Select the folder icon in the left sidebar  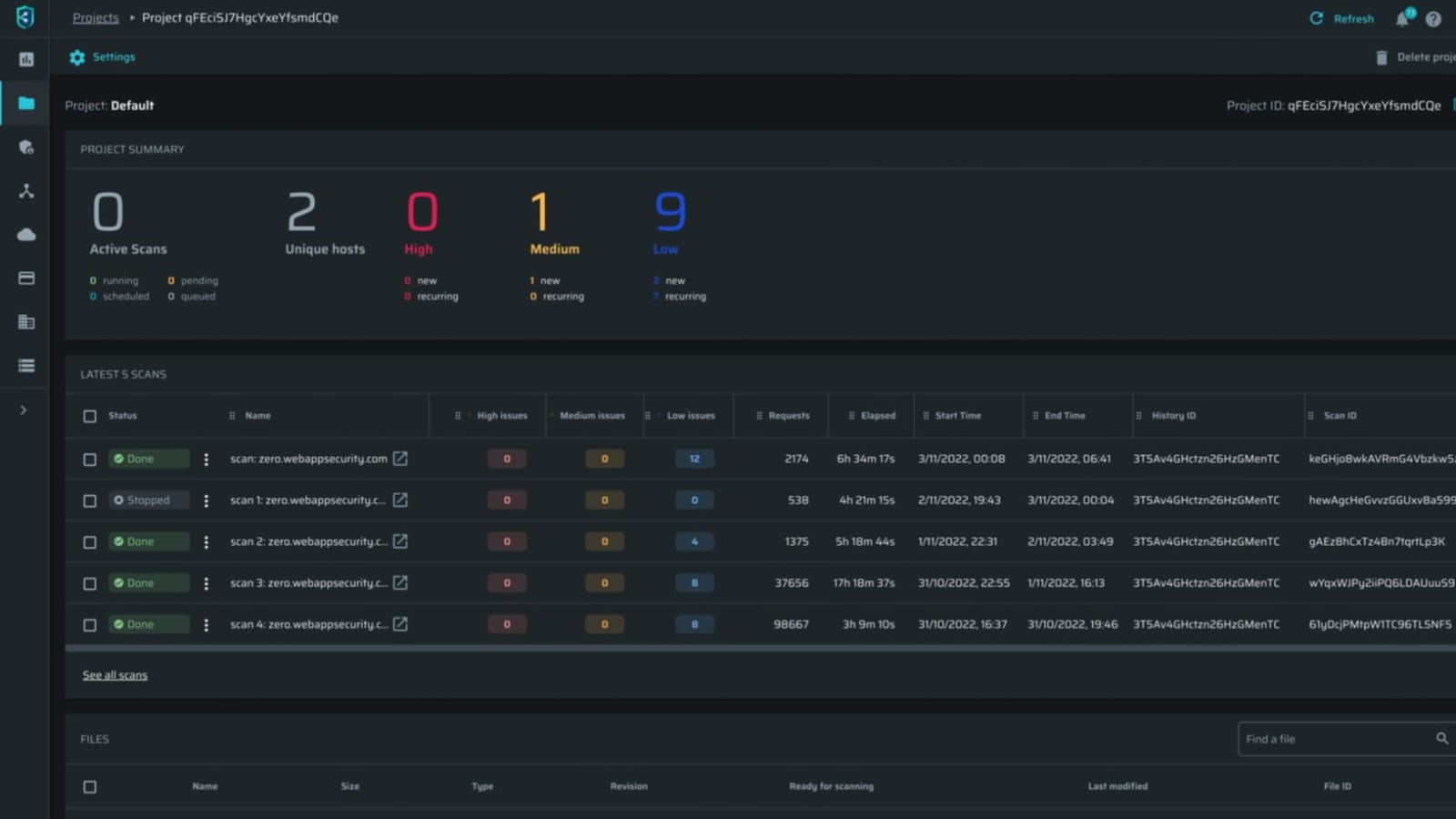click(x=25, y=103)
